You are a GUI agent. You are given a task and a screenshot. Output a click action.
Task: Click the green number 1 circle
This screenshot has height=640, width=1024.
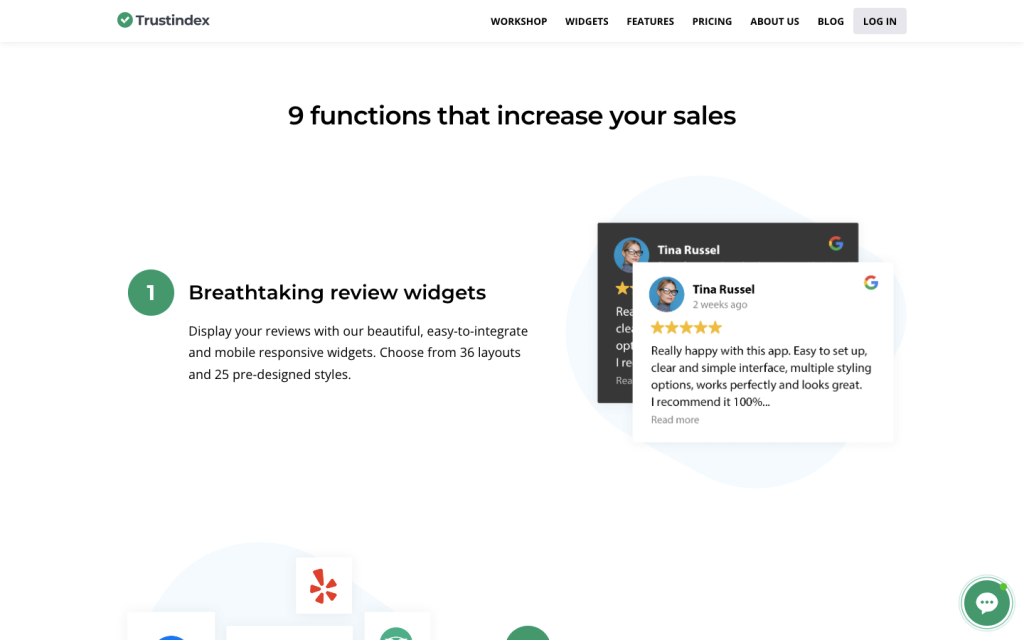[151, 293]
